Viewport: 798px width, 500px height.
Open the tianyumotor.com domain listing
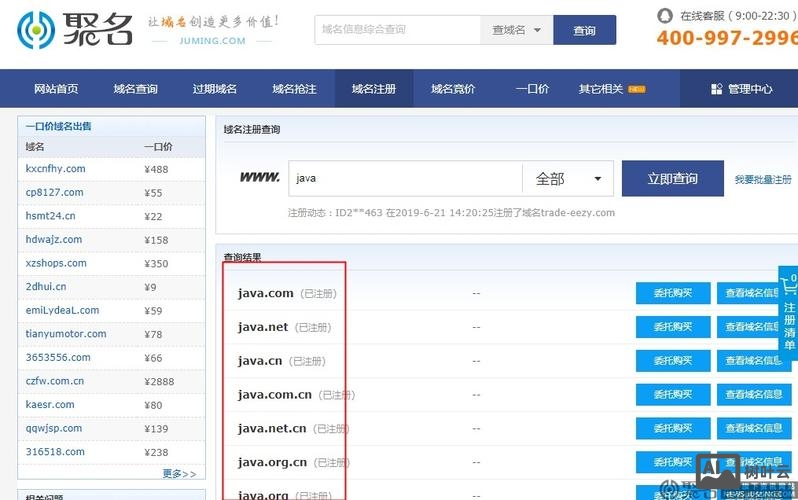(x=66, y=334)
